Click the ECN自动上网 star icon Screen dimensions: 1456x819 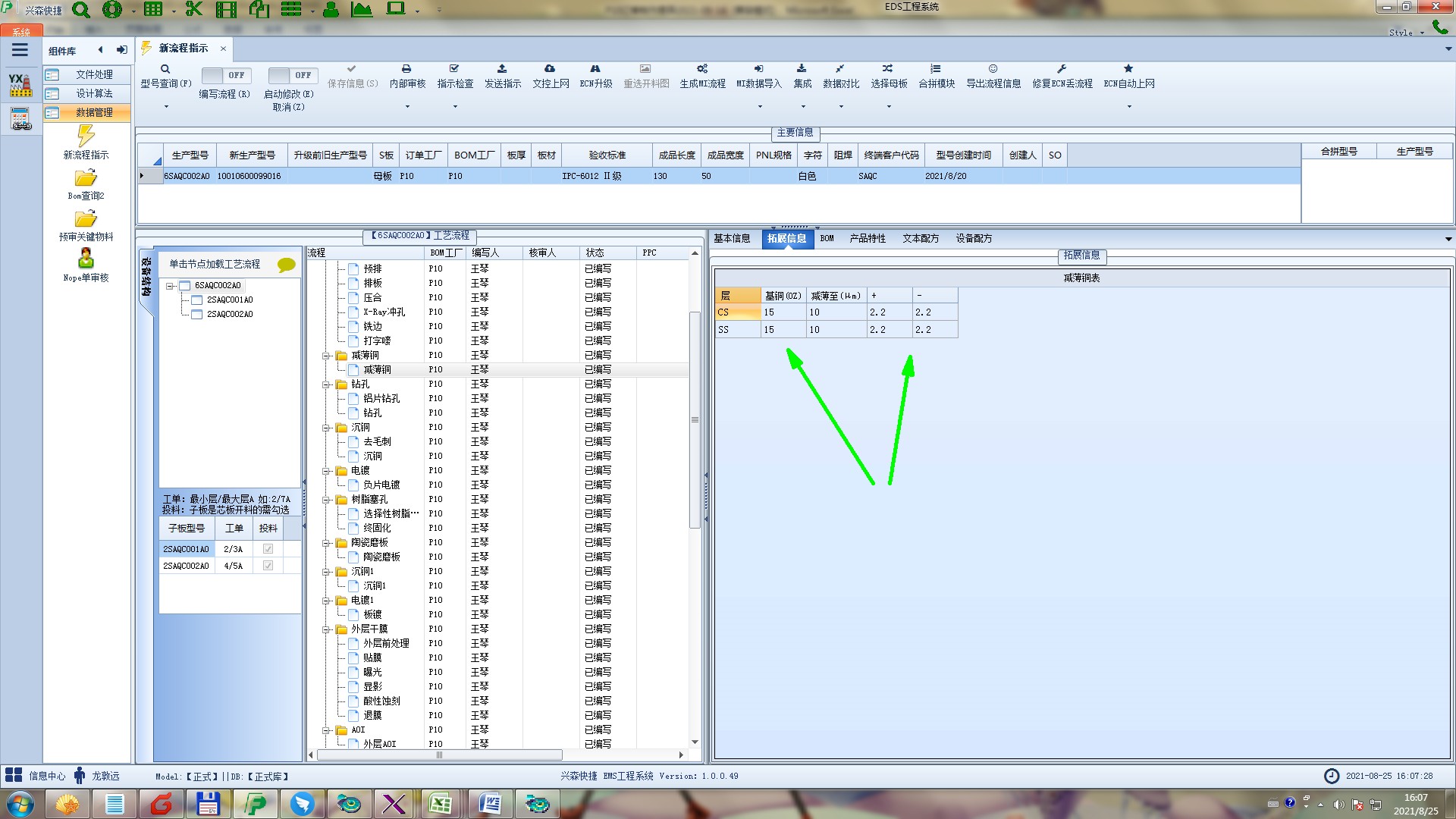point(1128,69)
